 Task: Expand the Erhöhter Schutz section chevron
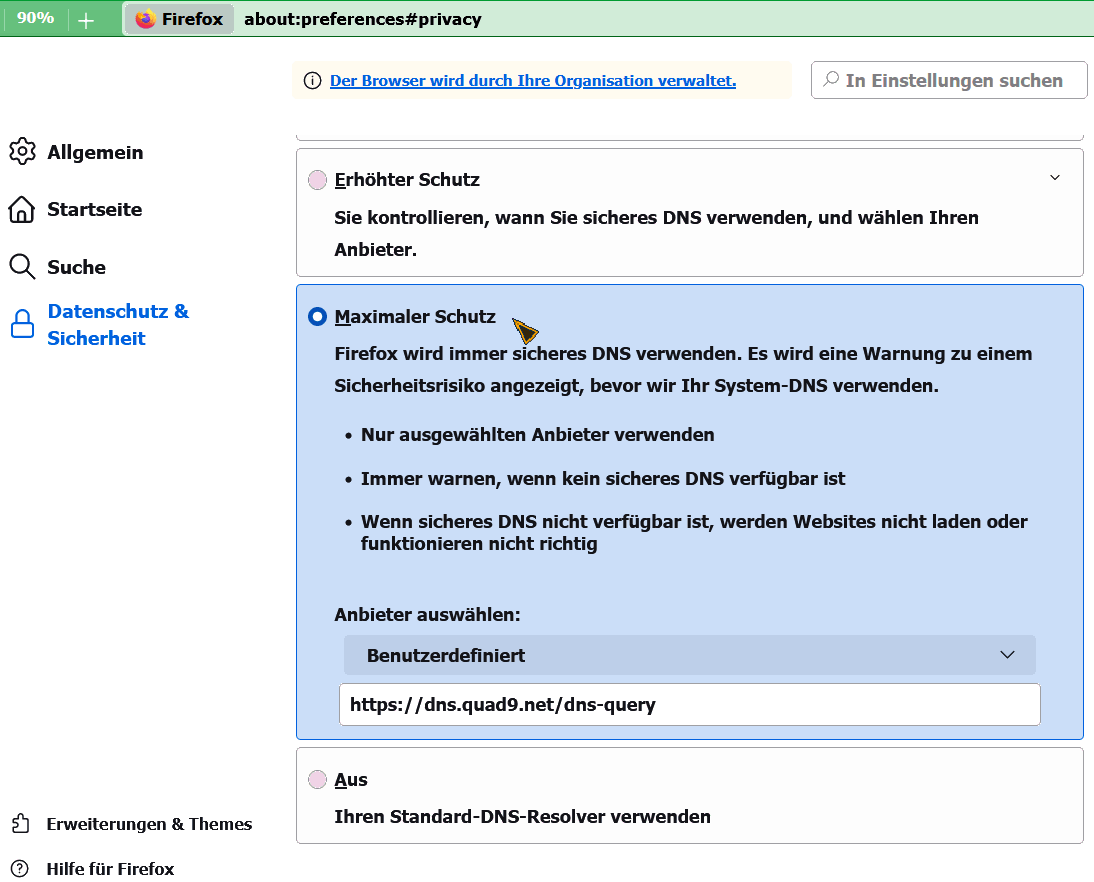tap(1054, 178)
